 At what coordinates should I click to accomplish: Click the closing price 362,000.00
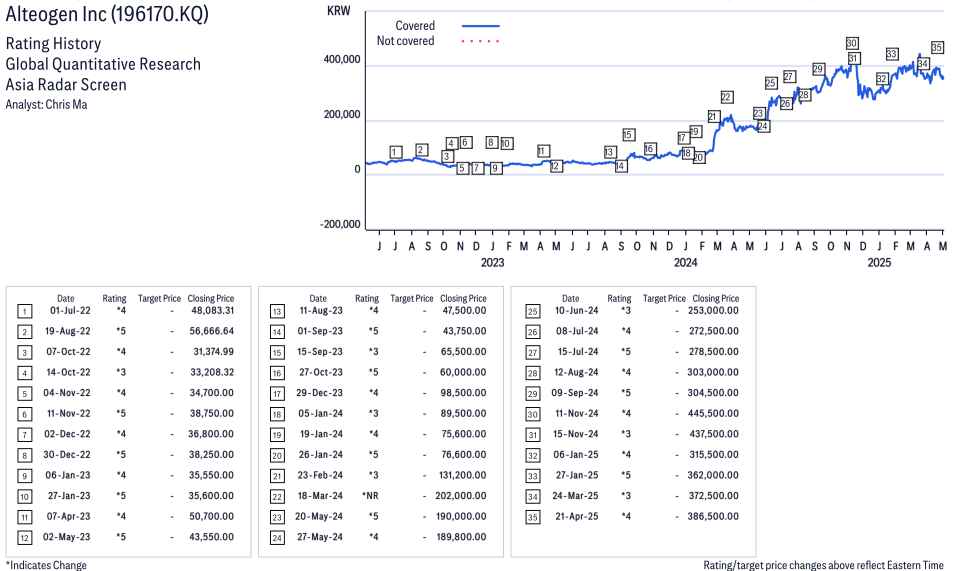click(x=713, y=475)
